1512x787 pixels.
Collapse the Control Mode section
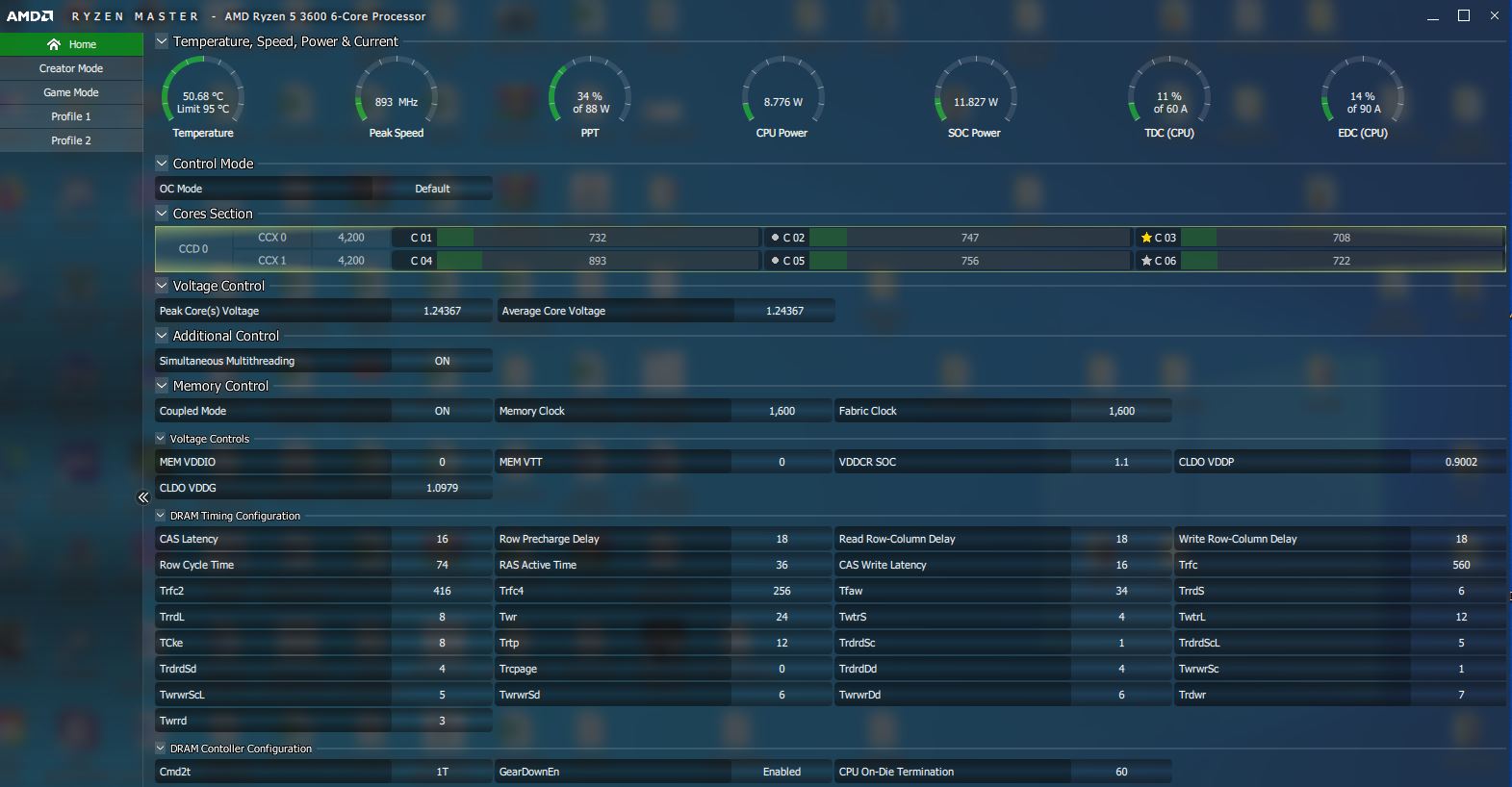pyautogui.click(x=162, y=164)
